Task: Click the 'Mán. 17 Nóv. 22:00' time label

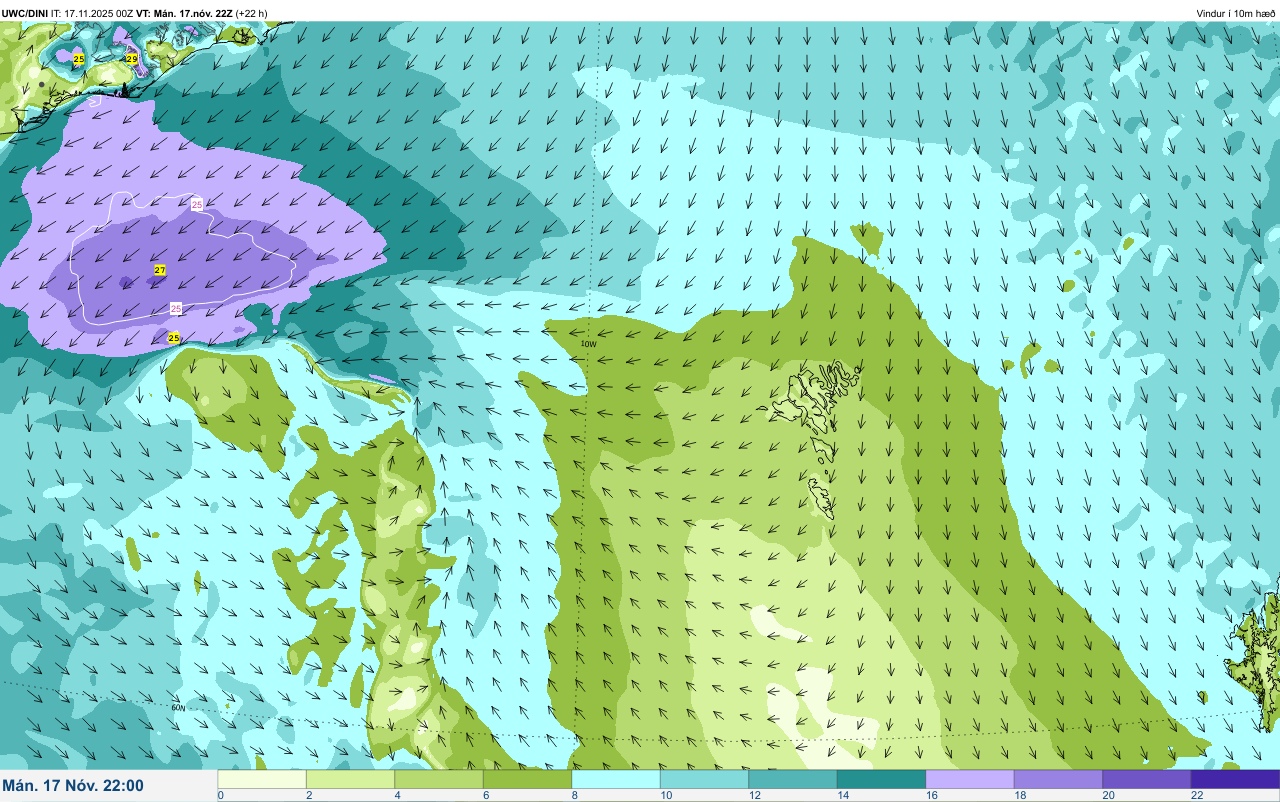Action: pos(73,786)
